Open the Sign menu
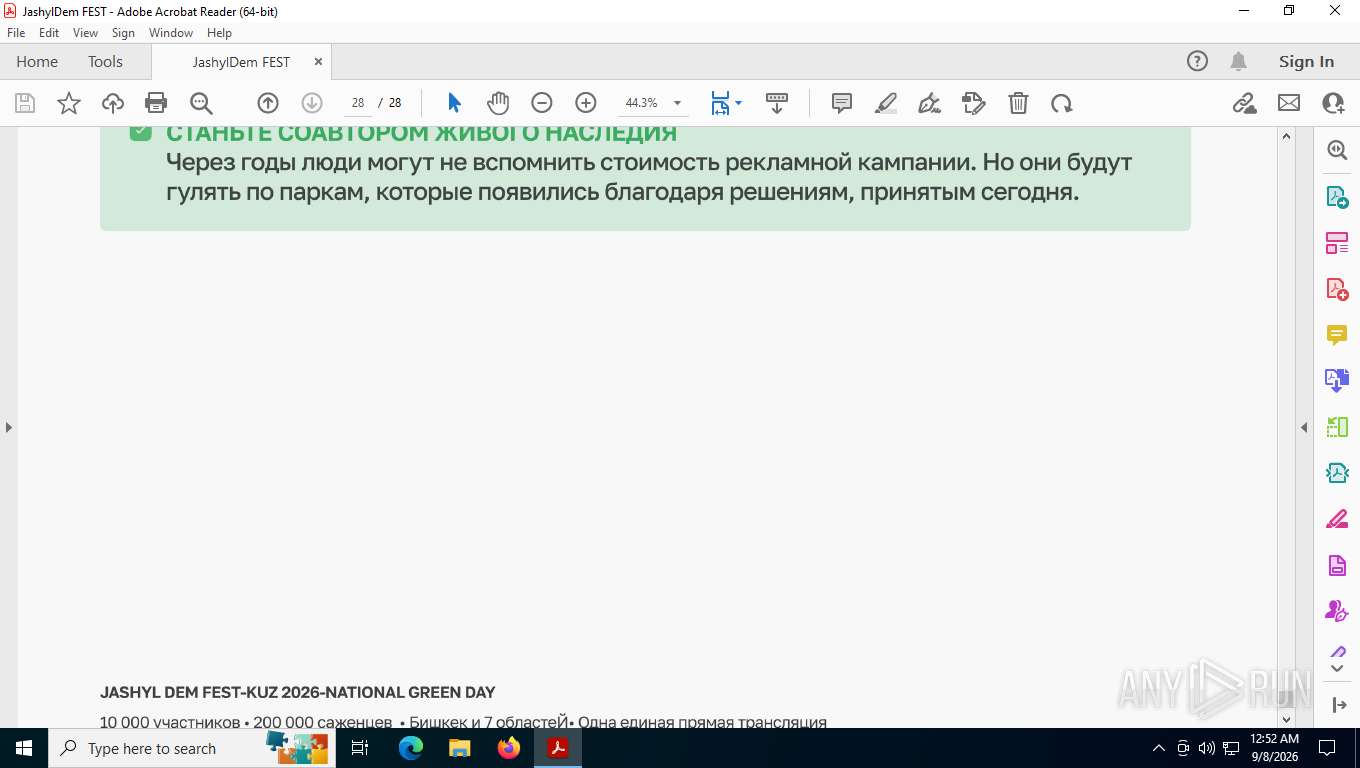This screenshot has height=768, width=1360. tap(123, 33)
